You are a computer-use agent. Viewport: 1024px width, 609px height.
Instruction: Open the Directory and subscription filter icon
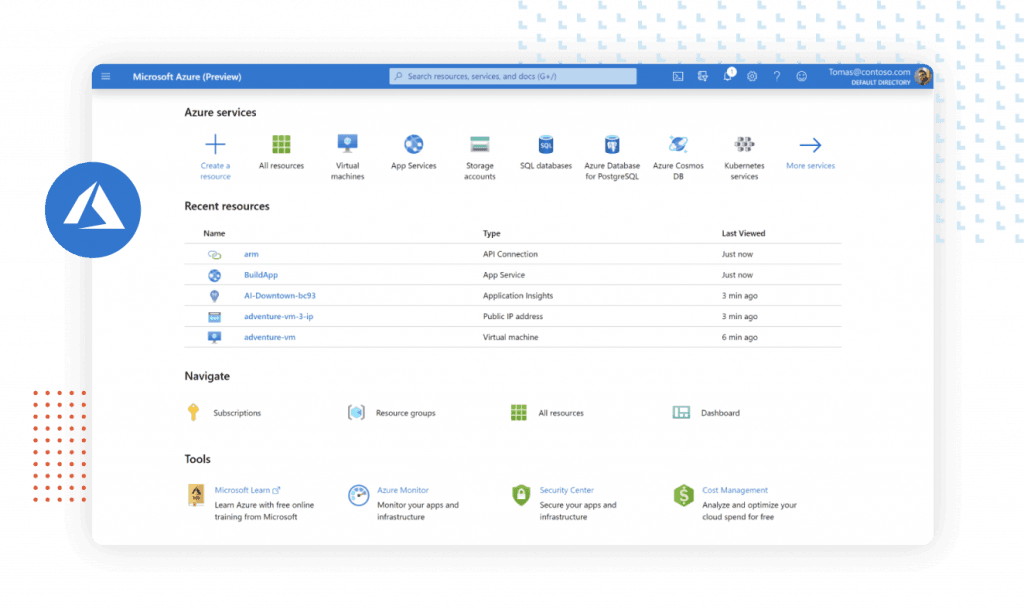click(703, 76)
